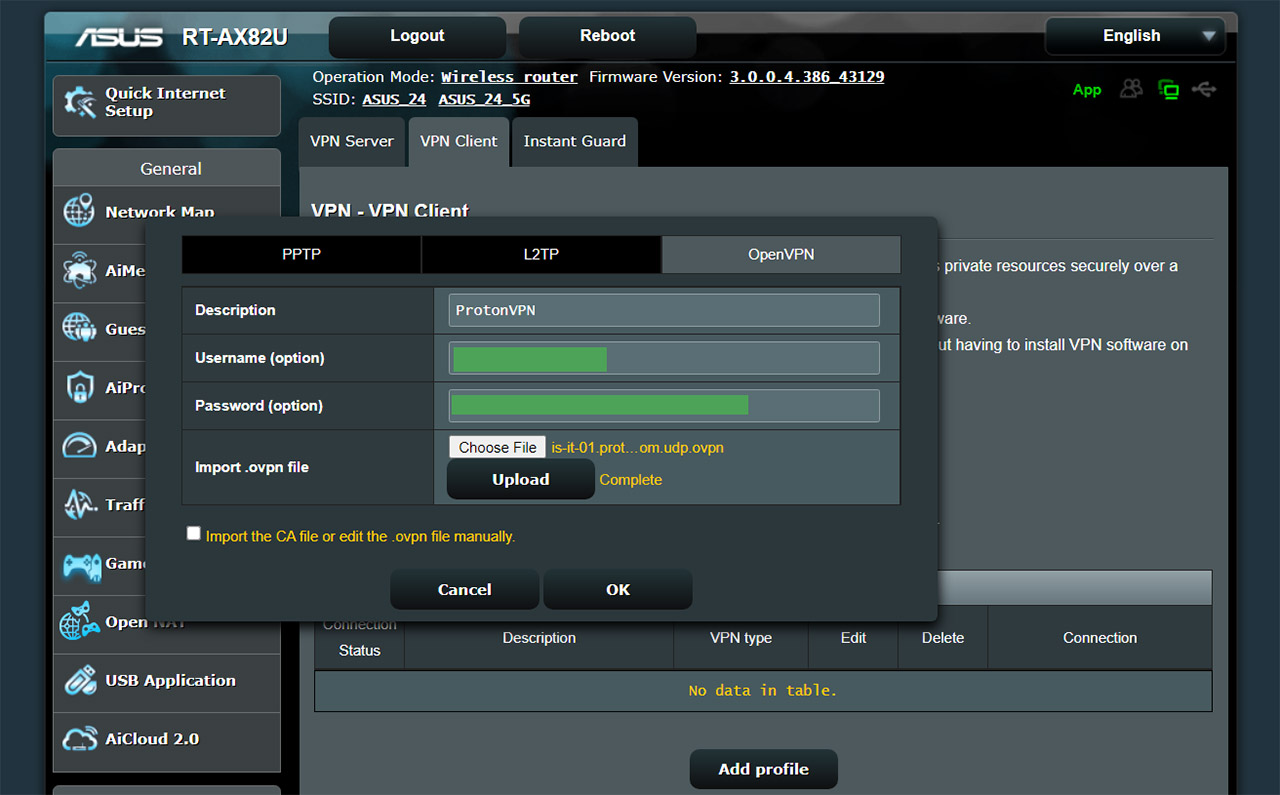Screen dimensions: 1280x795
Task: Click firmware version 3.0.0.4.386_43129 link
Action: click(807, 77)
